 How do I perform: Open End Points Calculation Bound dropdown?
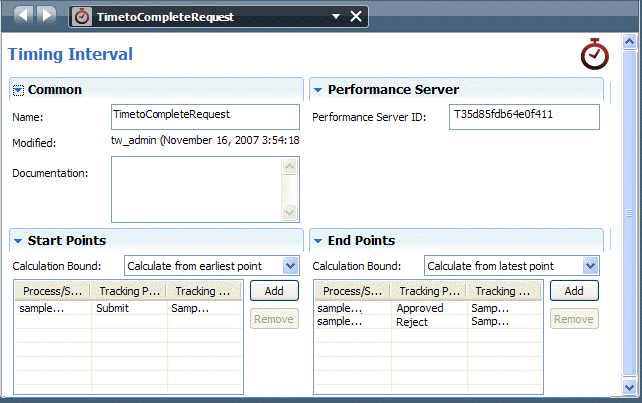590,266
